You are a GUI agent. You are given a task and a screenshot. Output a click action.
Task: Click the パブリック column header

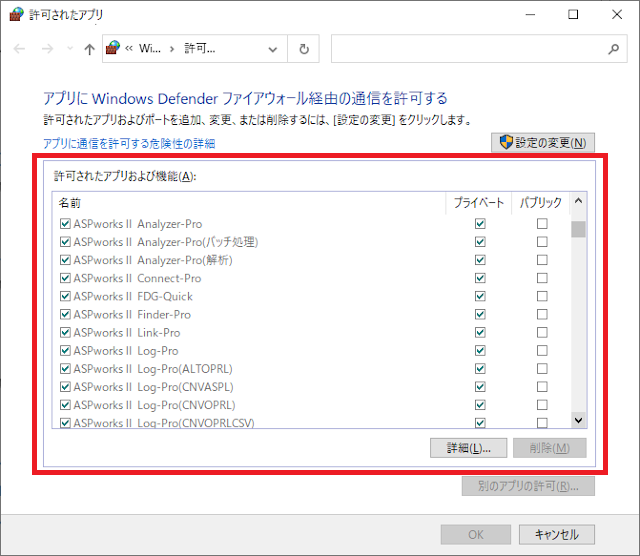point(540,203)
